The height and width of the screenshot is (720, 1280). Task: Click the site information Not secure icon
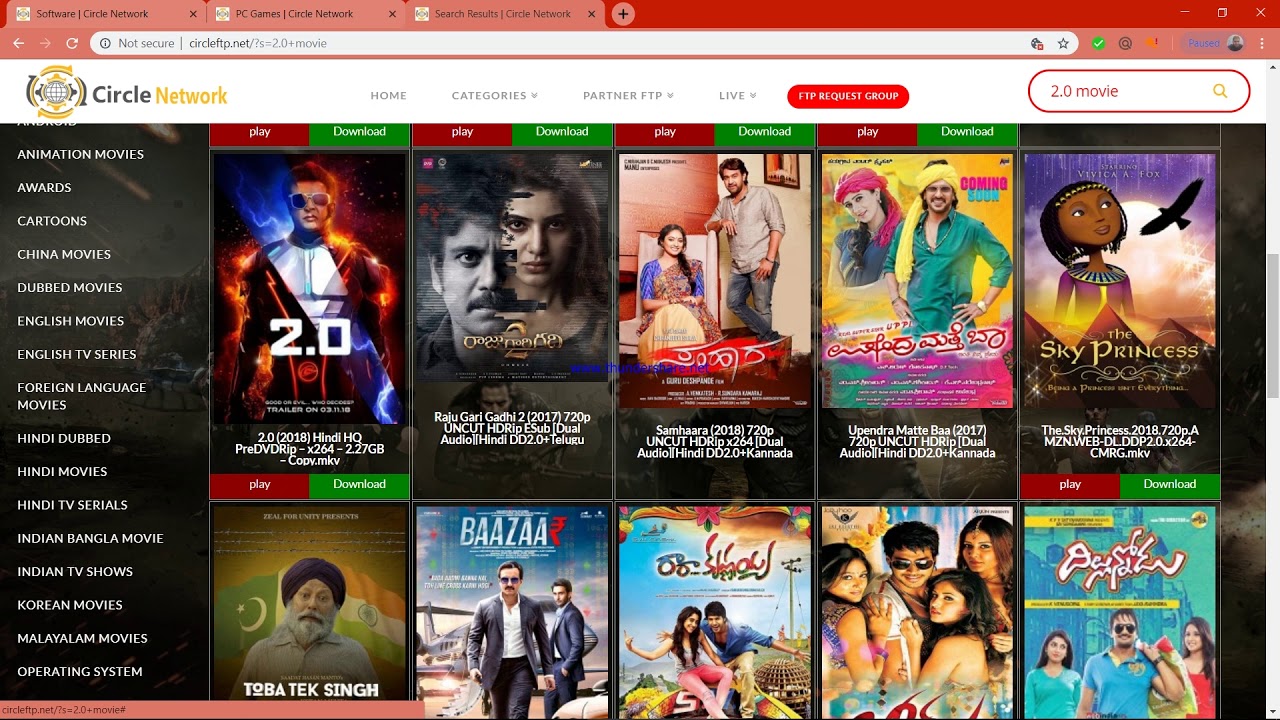tap(105, 43)
